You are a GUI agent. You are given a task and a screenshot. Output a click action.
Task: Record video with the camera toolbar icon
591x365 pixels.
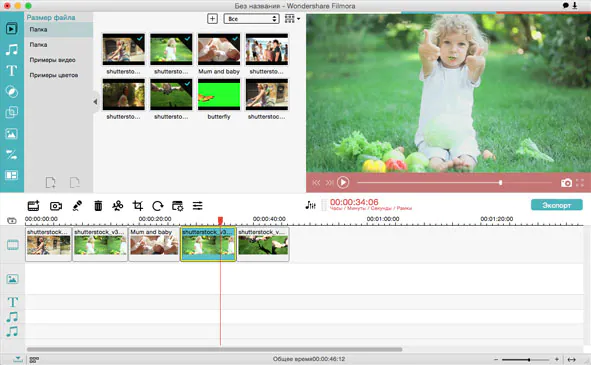pyautogui.click(x=56, y=206)
